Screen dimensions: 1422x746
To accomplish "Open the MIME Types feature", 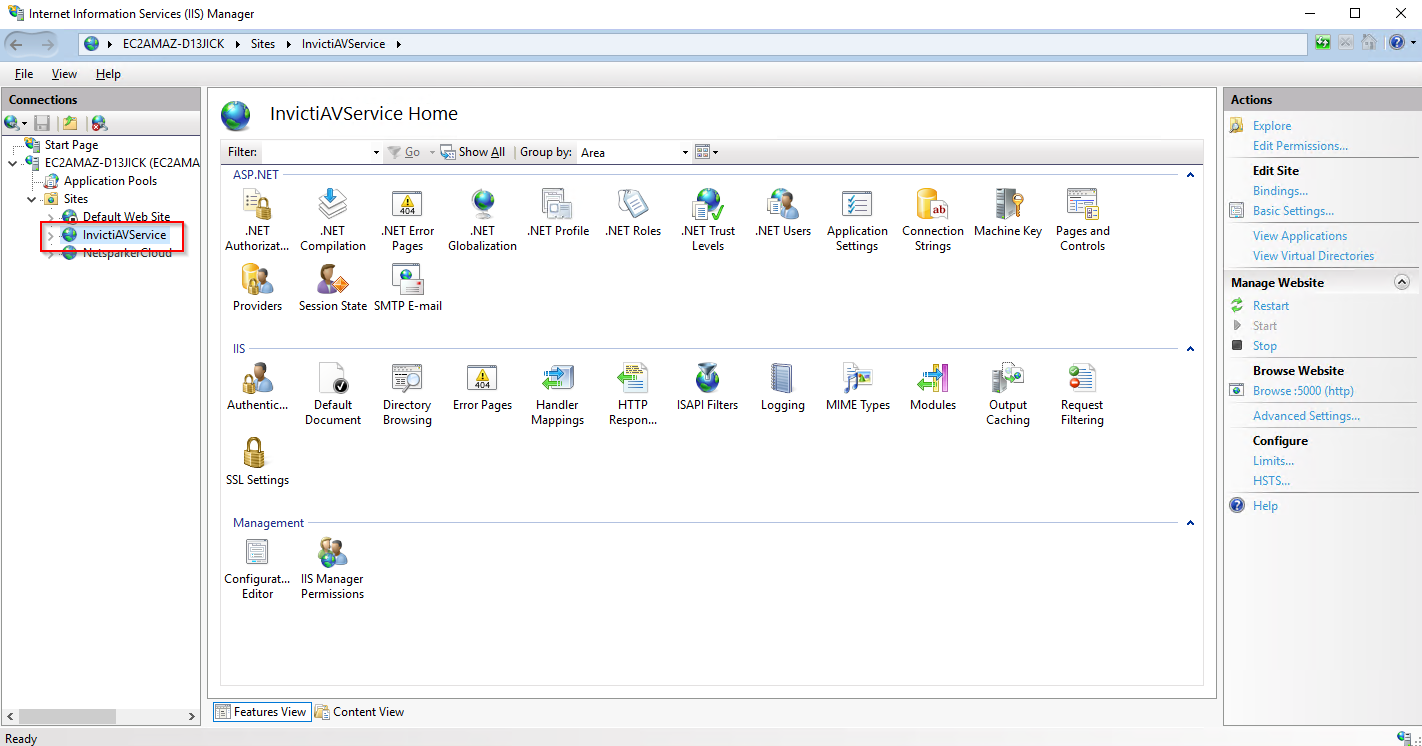I will [x=857, y=388].
